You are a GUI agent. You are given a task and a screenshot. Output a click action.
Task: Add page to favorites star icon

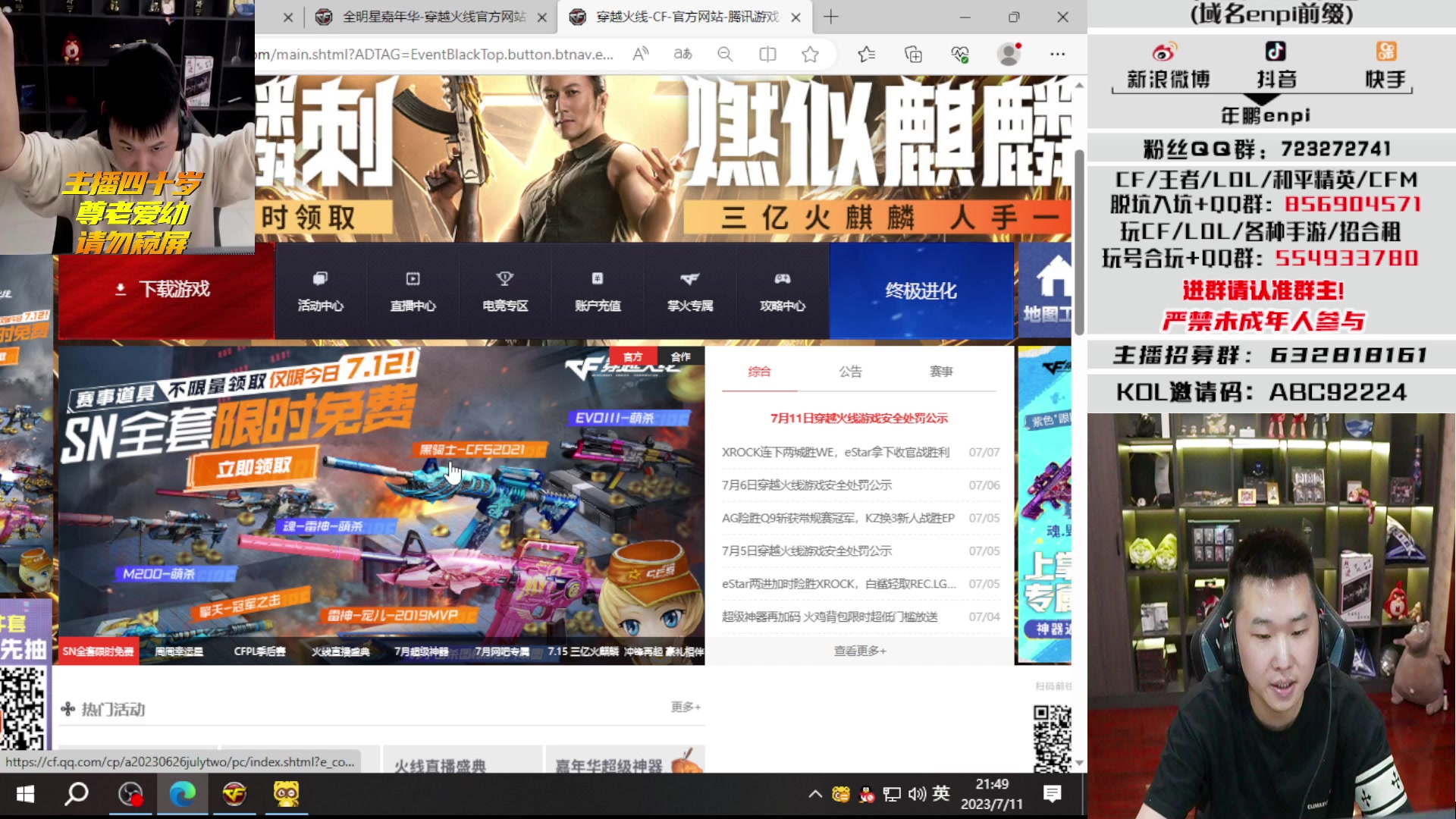click(810, 54)
